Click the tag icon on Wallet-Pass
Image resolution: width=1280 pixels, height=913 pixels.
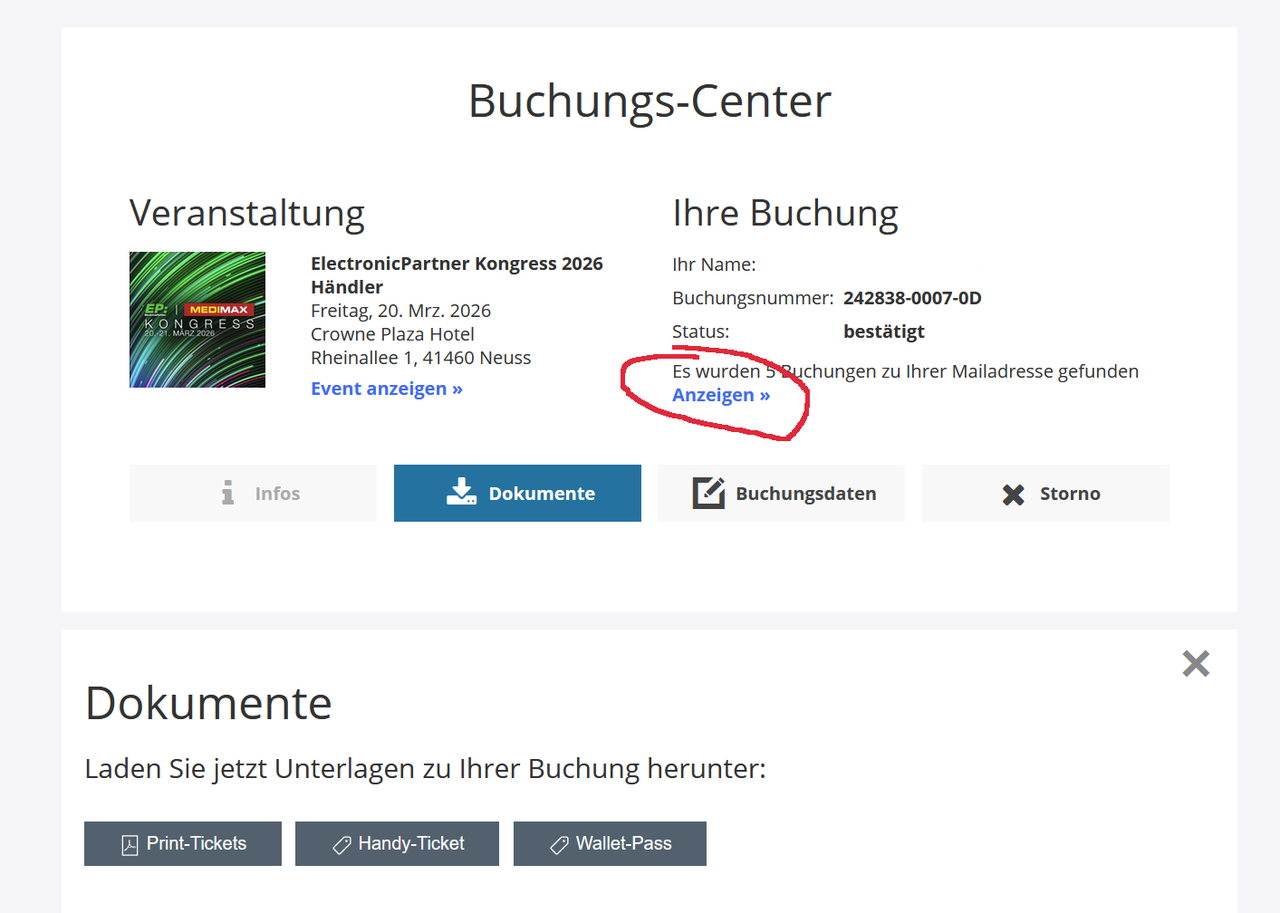coord(559,846)
